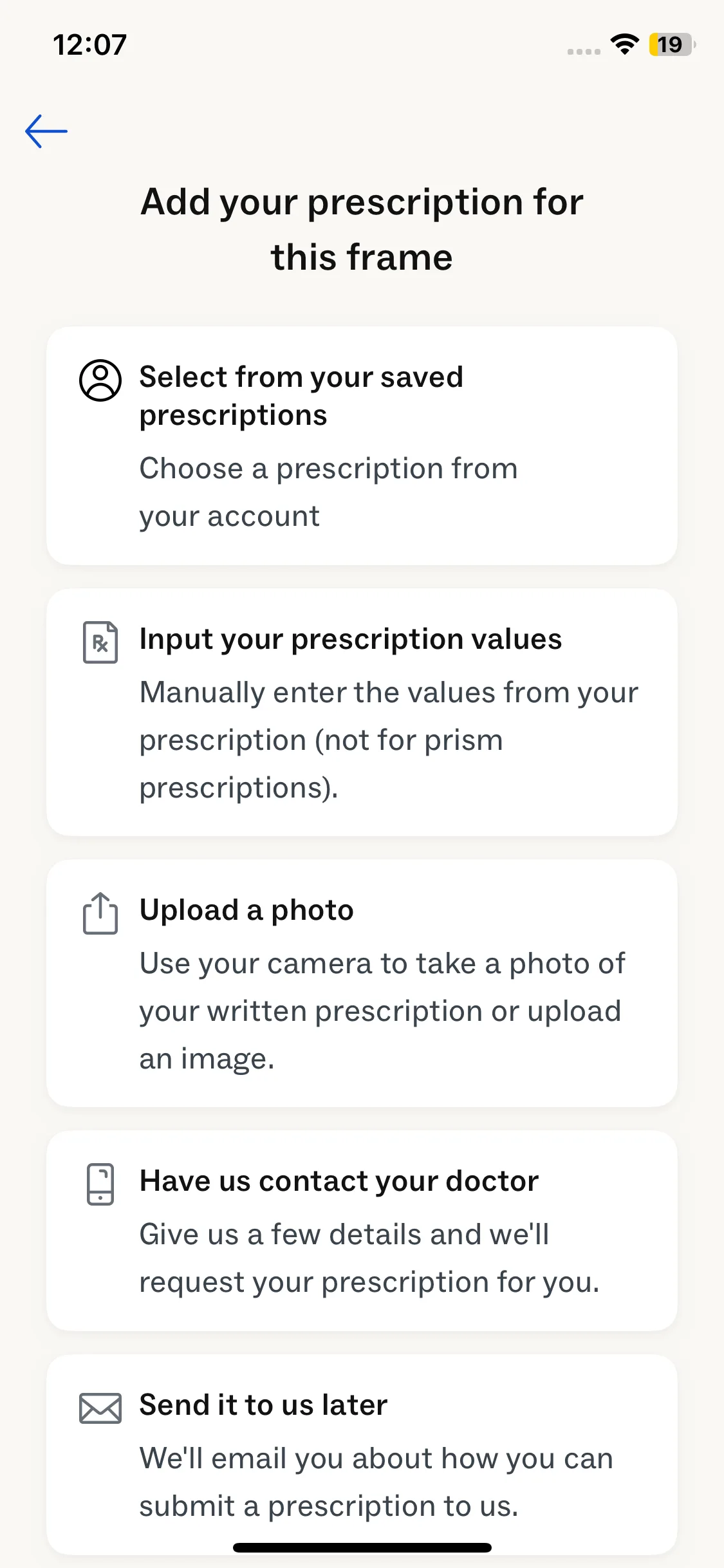Image resolution: width=724 pixels, height=1568 pixels.
Task: Tap the envelope mail icon
Action: [x=100, y=1408]
